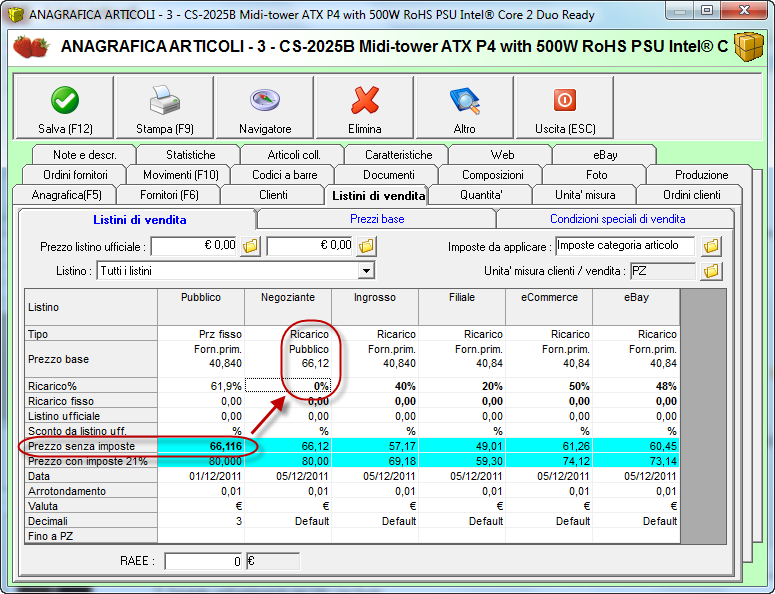Click the strawberry logo in header
This screenshot has height=594, width=775.
tap(31, 46)
